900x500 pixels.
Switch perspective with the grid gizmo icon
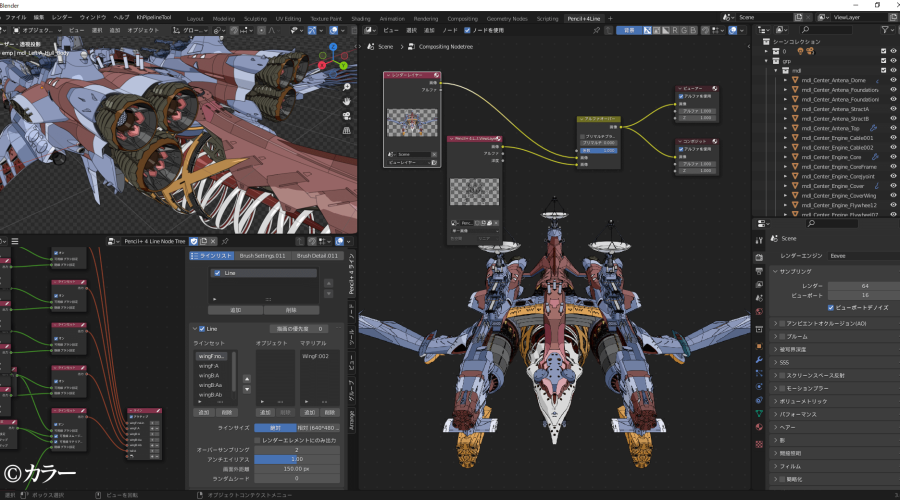click(x=346, y=130)
